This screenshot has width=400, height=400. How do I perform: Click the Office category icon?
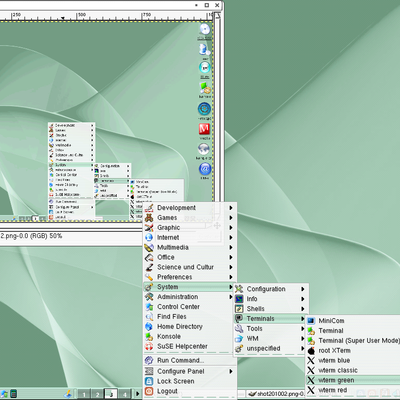(149, 257)
